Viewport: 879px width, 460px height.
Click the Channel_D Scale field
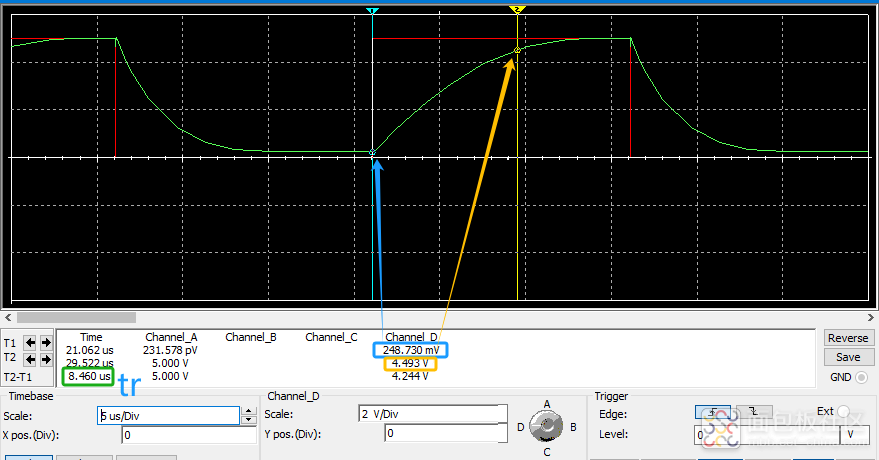[433, 414]
